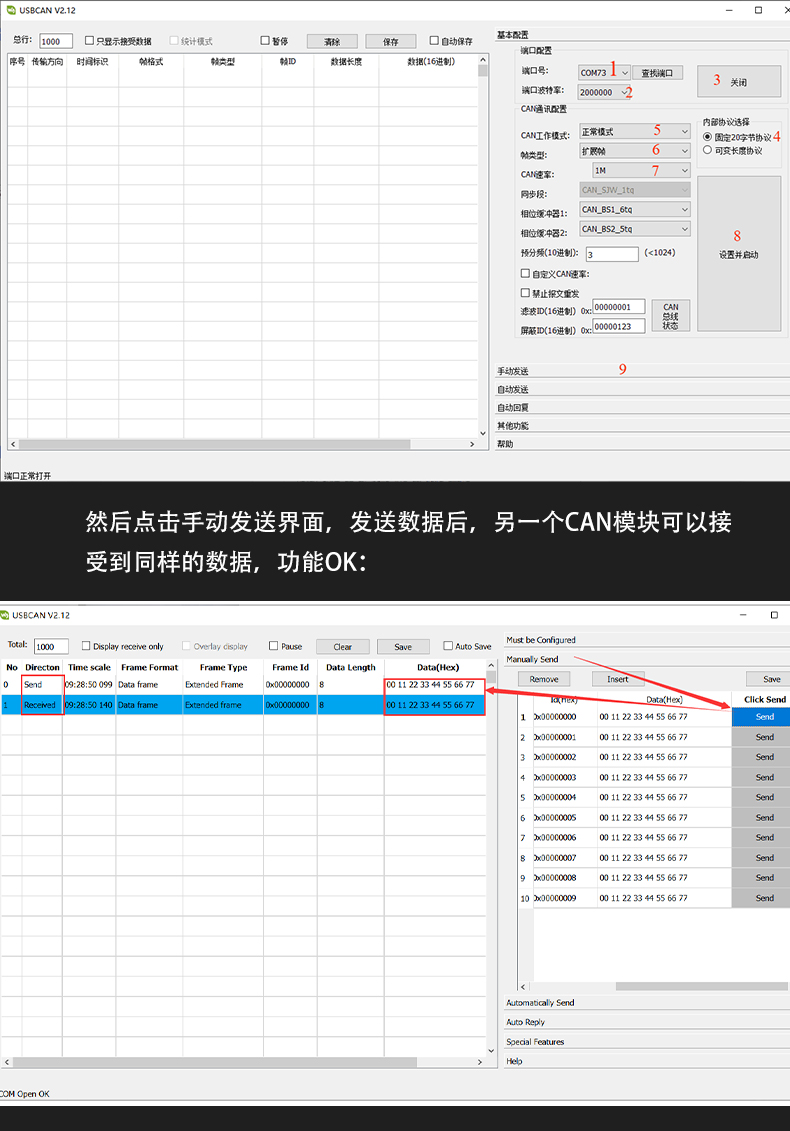790x1131 pixels.
Task: Open the 手动发送 section
Action: point(514,371)
